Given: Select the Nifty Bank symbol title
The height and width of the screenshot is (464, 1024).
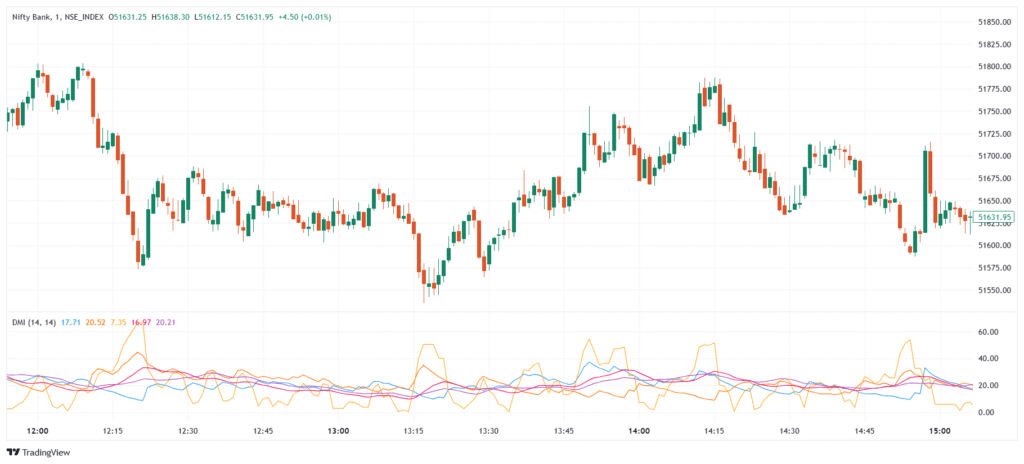Looking at the screenshot, I should pos(35,17).
